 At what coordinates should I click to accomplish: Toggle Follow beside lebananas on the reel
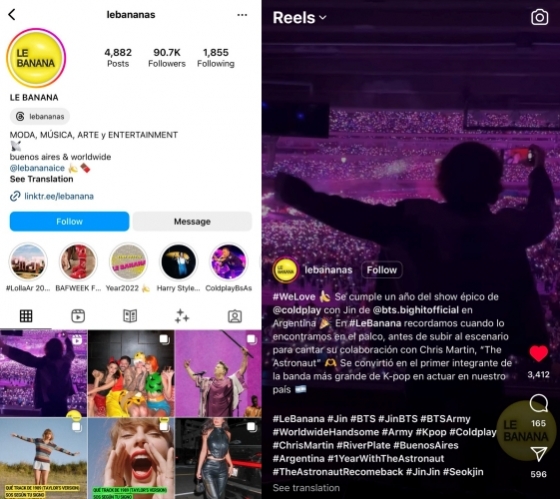(382, 270)
